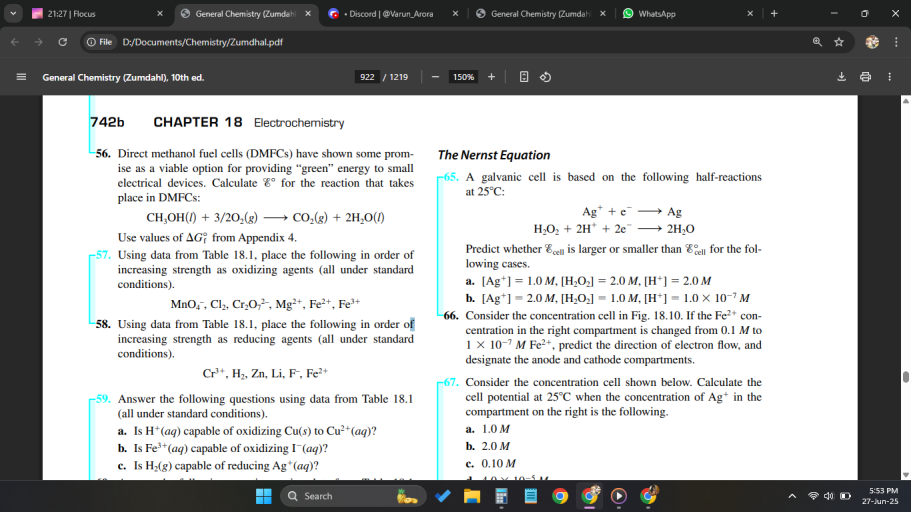Open the last Chrome taskbar icon
Screen dimensions: 911x512
coord(648,496)
